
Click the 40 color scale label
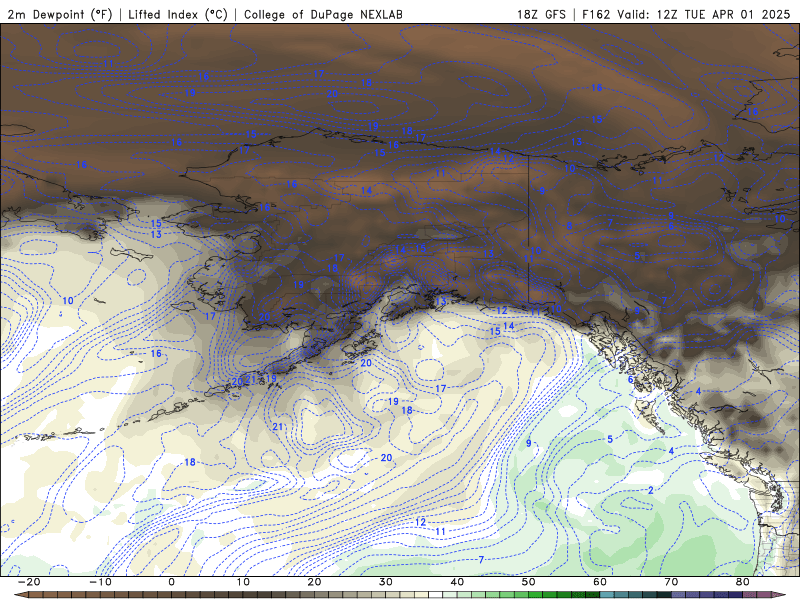[x=457, y=582]
